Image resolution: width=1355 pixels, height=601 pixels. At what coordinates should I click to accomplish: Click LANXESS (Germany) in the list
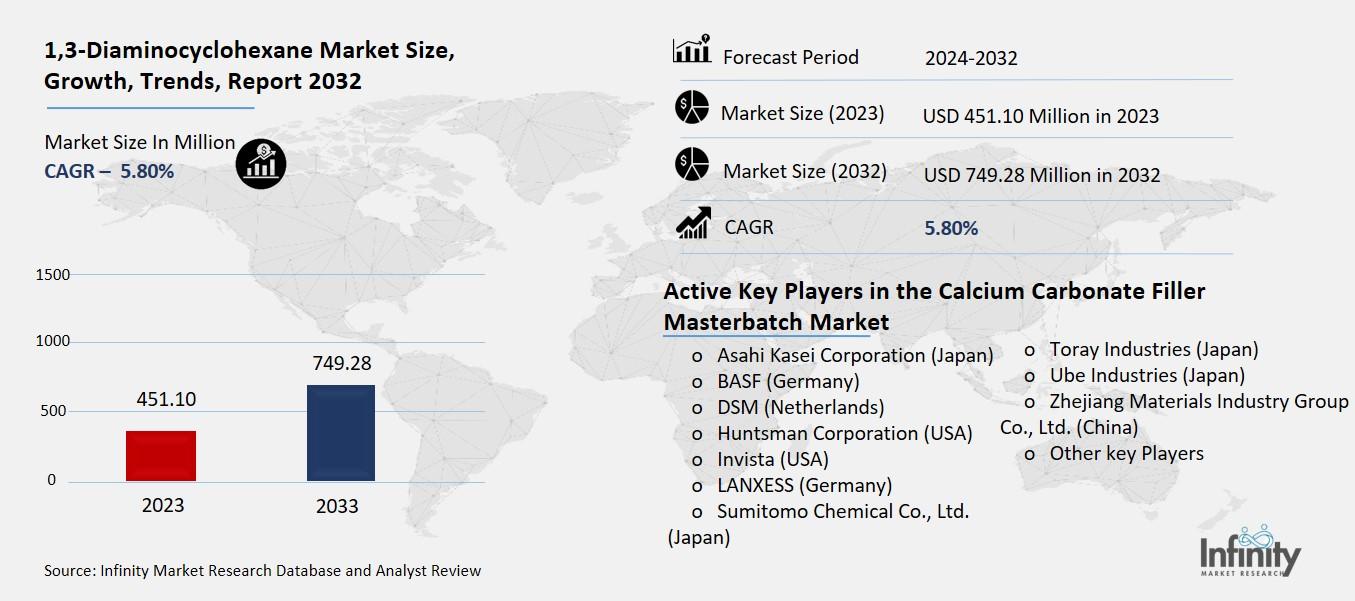point(804,485)
